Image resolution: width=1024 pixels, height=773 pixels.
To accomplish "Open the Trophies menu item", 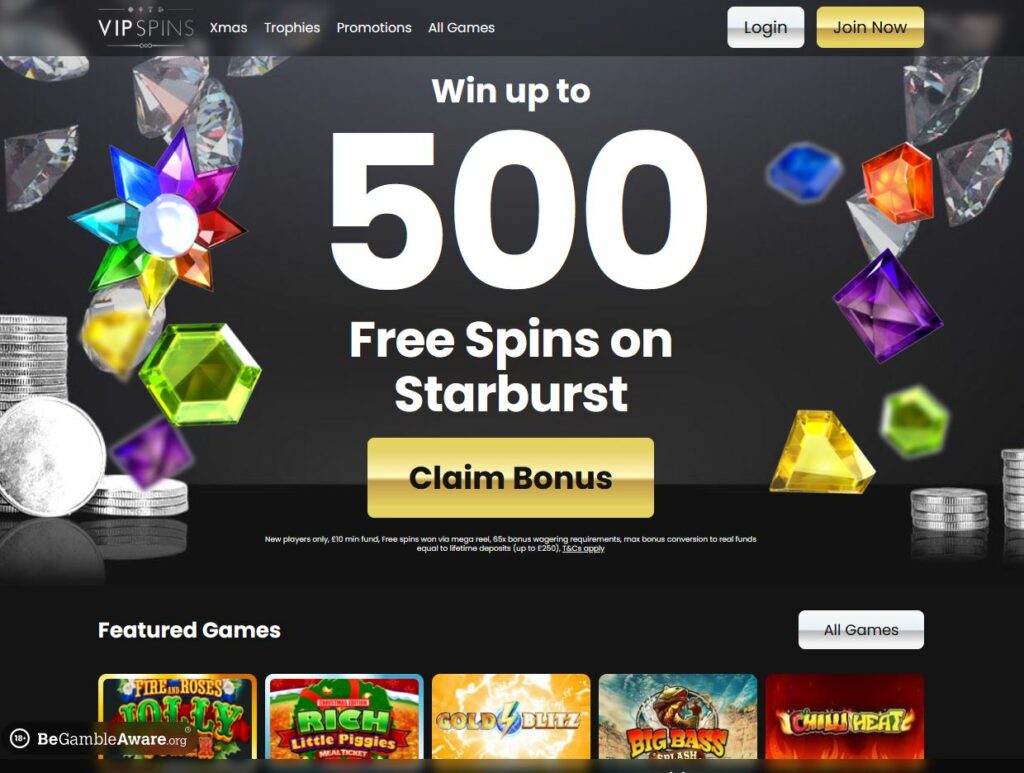I will 292,27.
